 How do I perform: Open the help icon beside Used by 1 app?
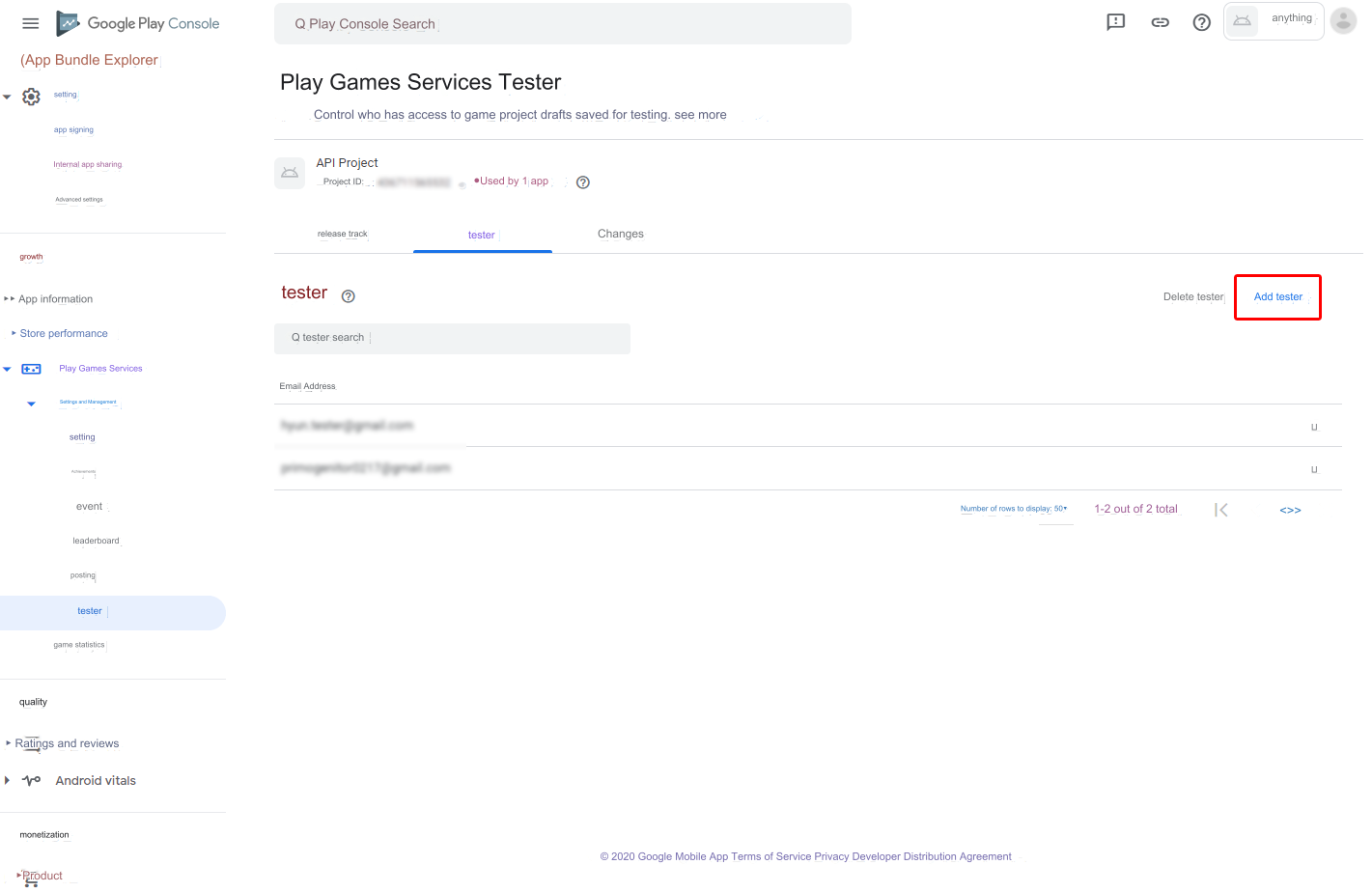point(583,182)
